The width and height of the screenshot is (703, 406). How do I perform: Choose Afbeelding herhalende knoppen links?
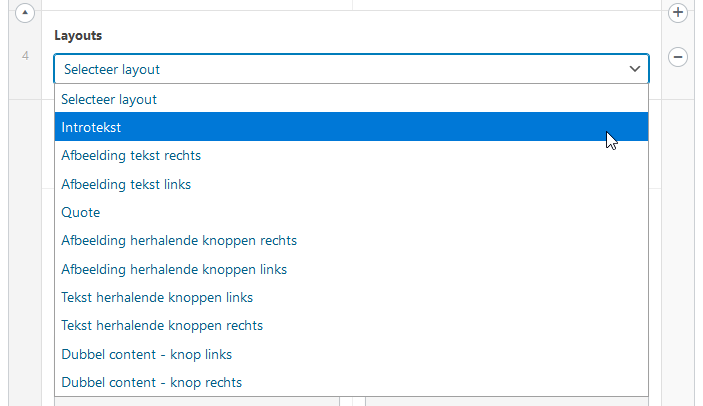(352, 269)
